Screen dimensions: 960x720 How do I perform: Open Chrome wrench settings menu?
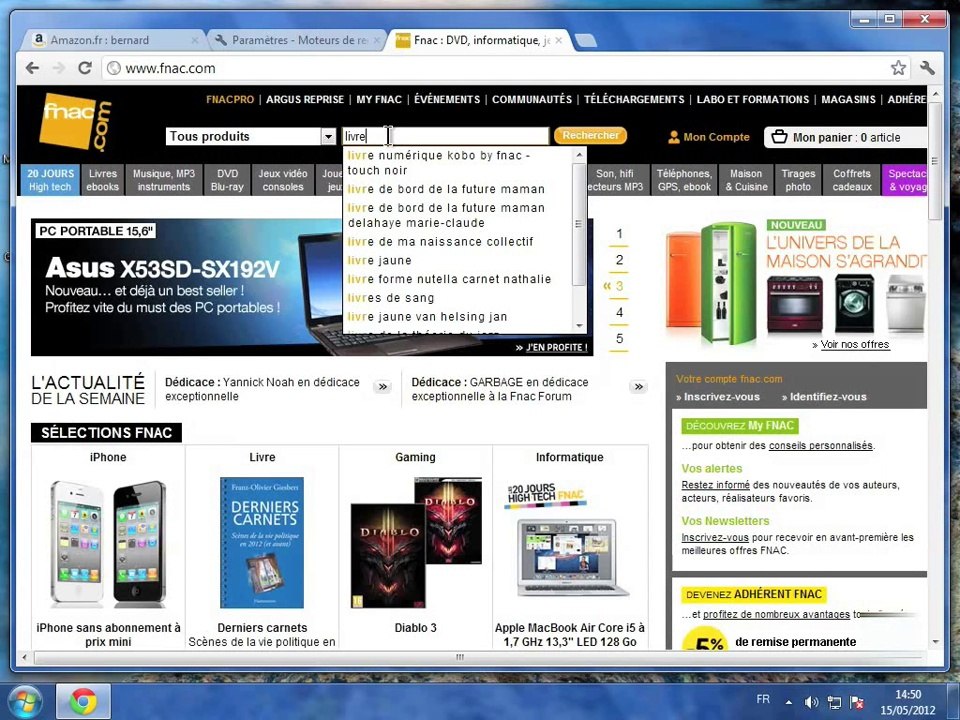(927, 68)
